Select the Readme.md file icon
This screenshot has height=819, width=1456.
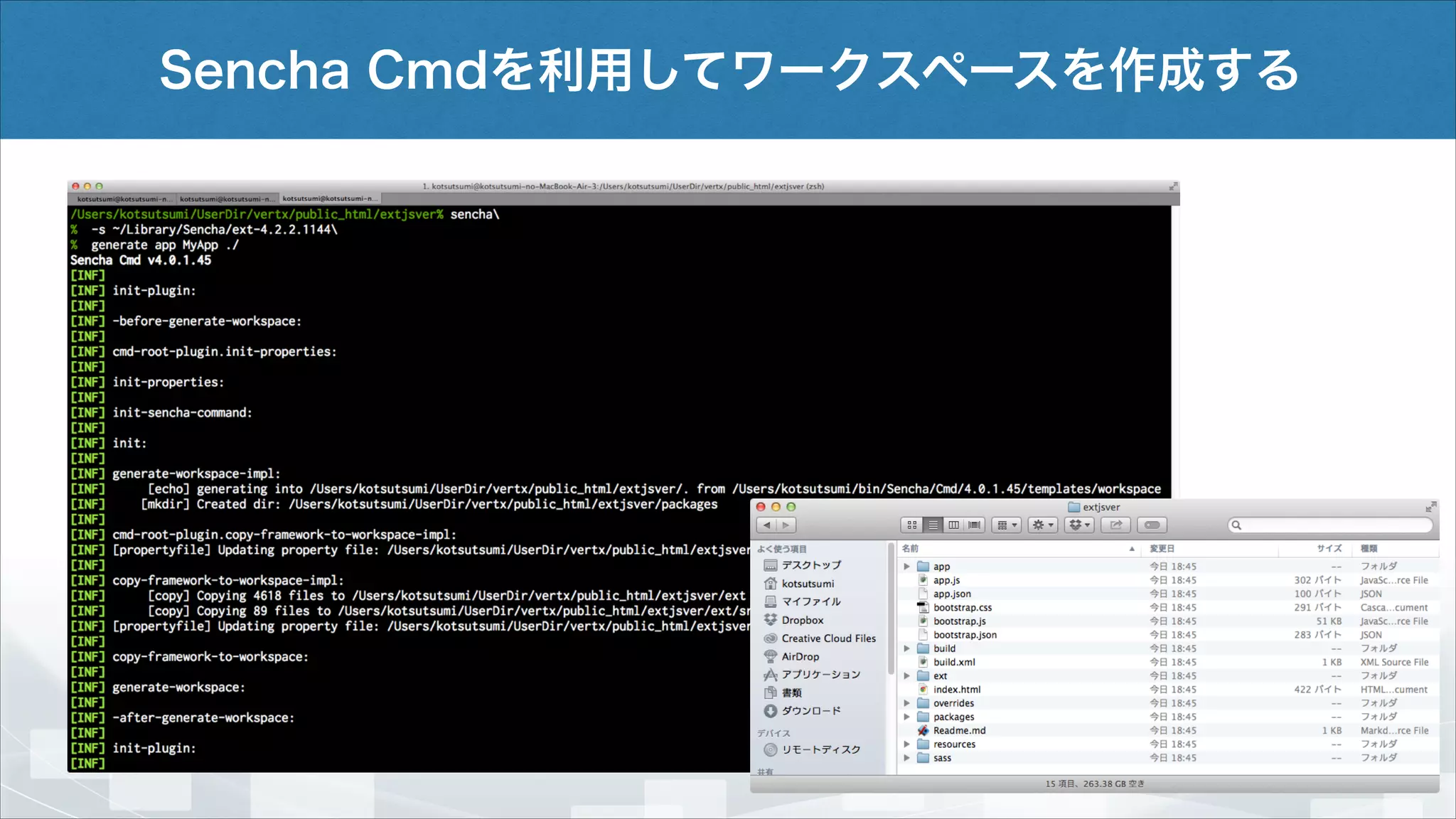click(923, 730)
